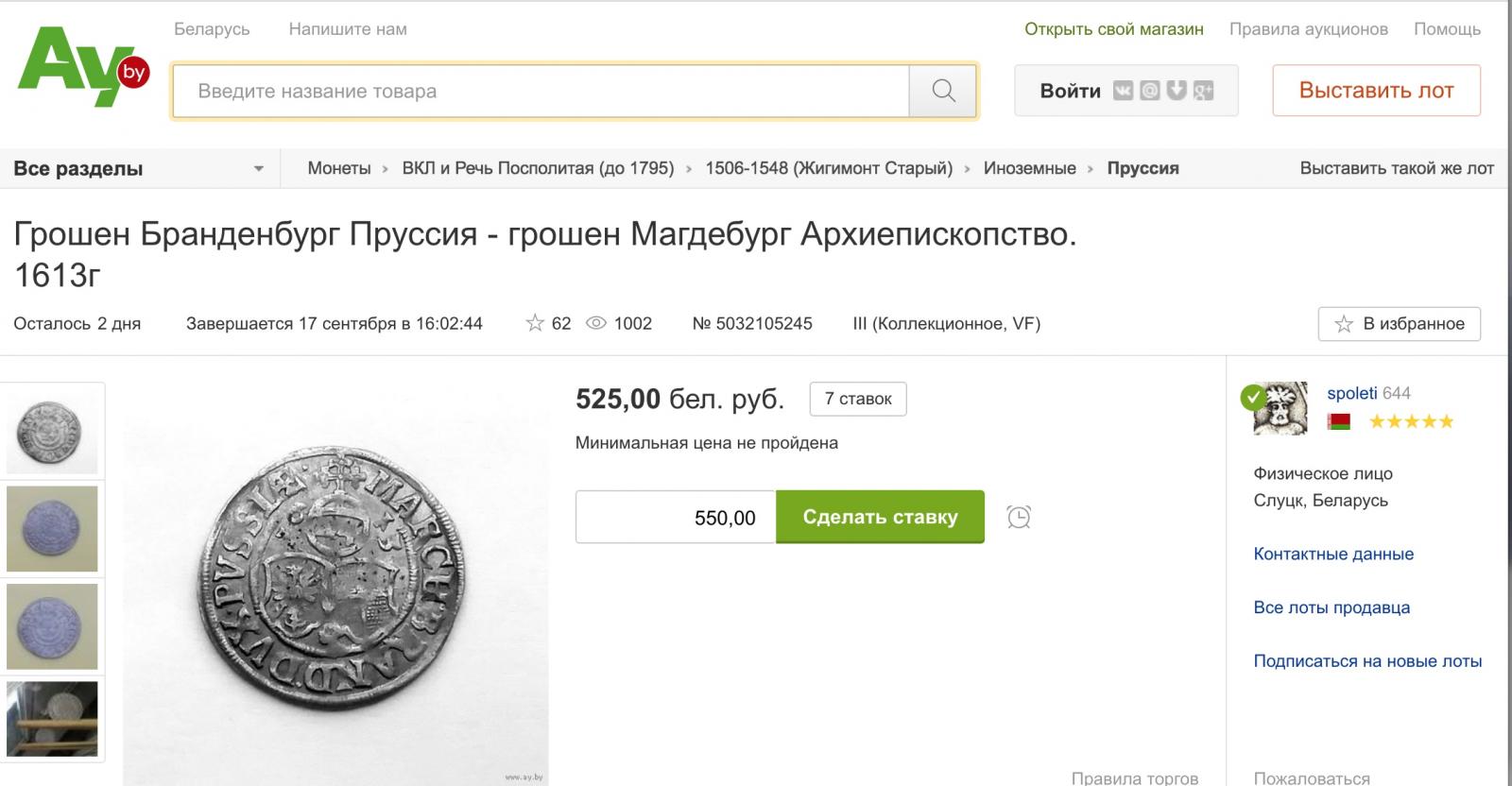Click the star icon beside 62

(535, 323)
